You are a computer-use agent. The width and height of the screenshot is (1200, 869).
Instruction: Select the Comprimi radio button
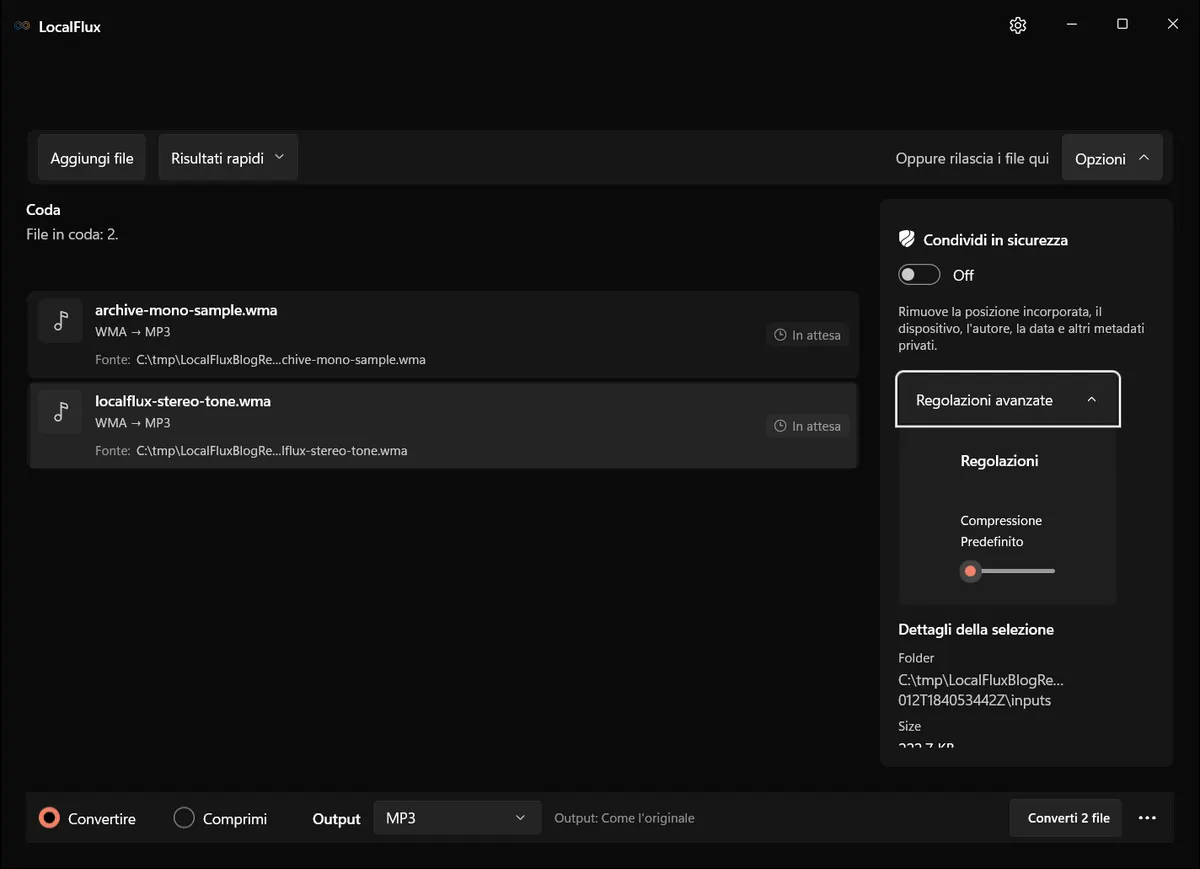pyautogui.click(x=184, y=818)
